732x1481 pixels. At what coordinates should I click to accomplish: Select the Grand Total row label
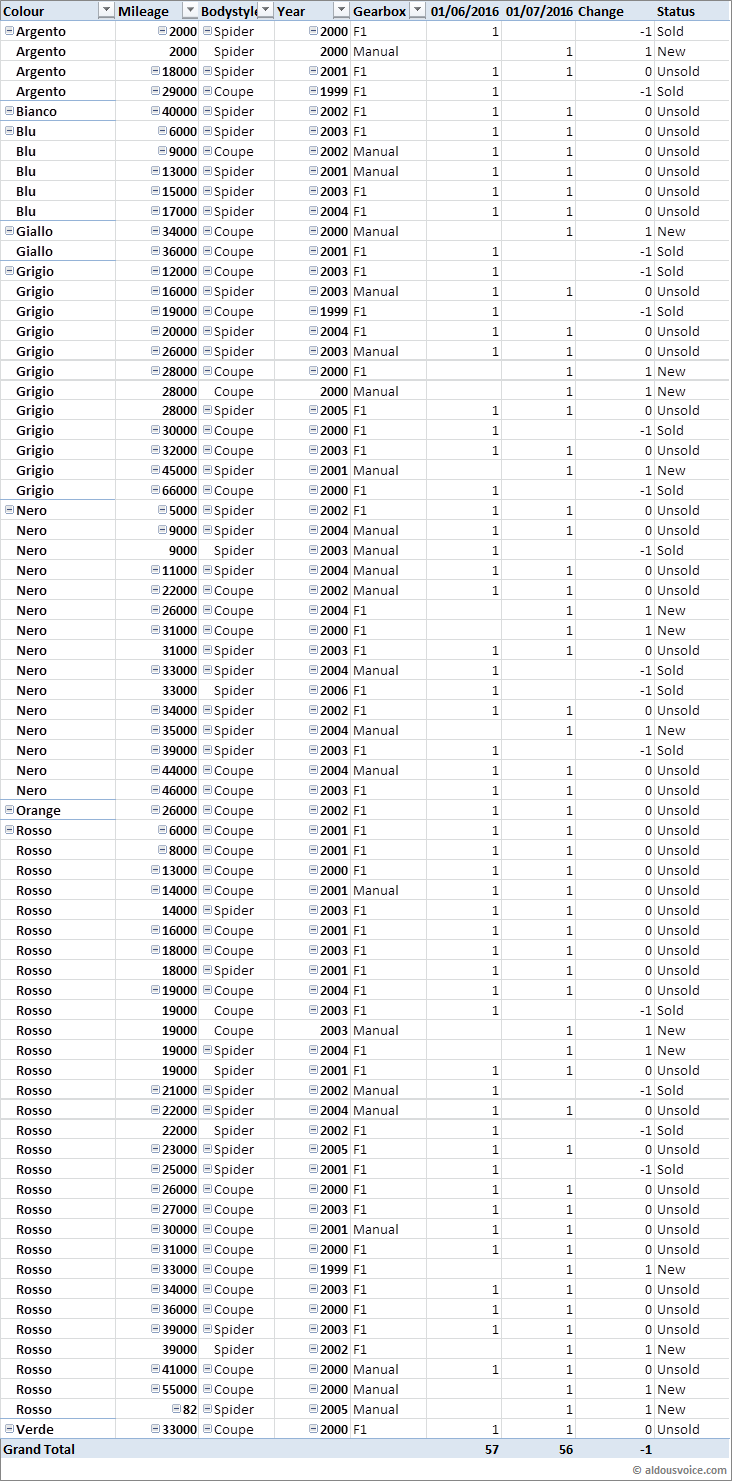click(x=40, y=1449)
